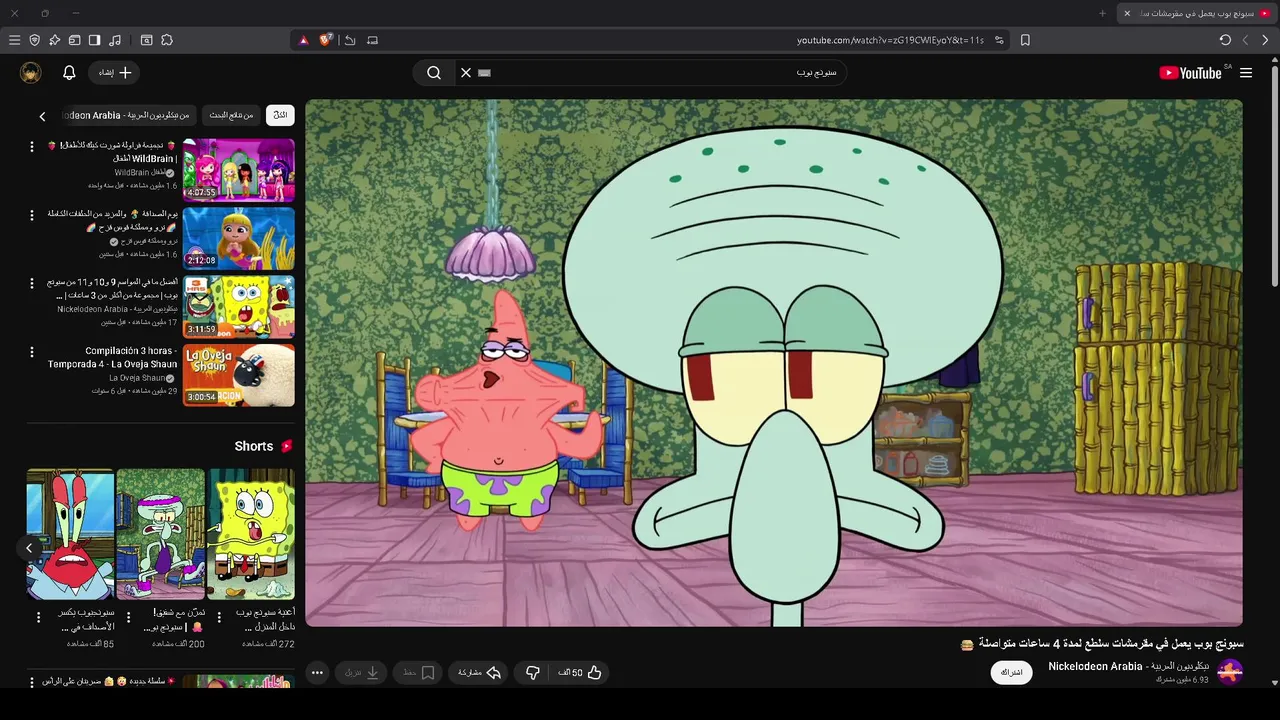Like the video (50 ألف)
Viewport: 1280px width, 720px height.
coord(580,673)
